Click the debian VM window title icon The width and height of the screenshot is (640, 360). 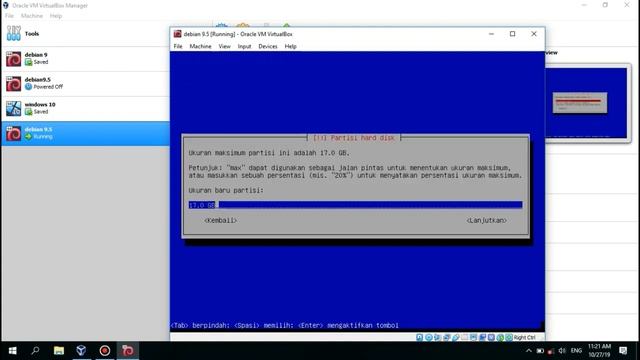177,34
